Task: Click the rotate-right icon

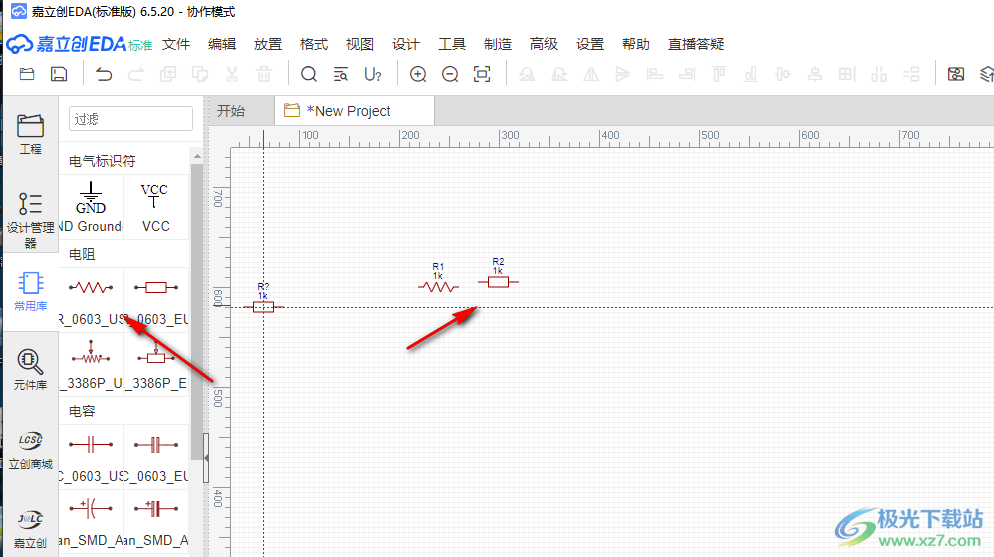Action: point(558,74)
